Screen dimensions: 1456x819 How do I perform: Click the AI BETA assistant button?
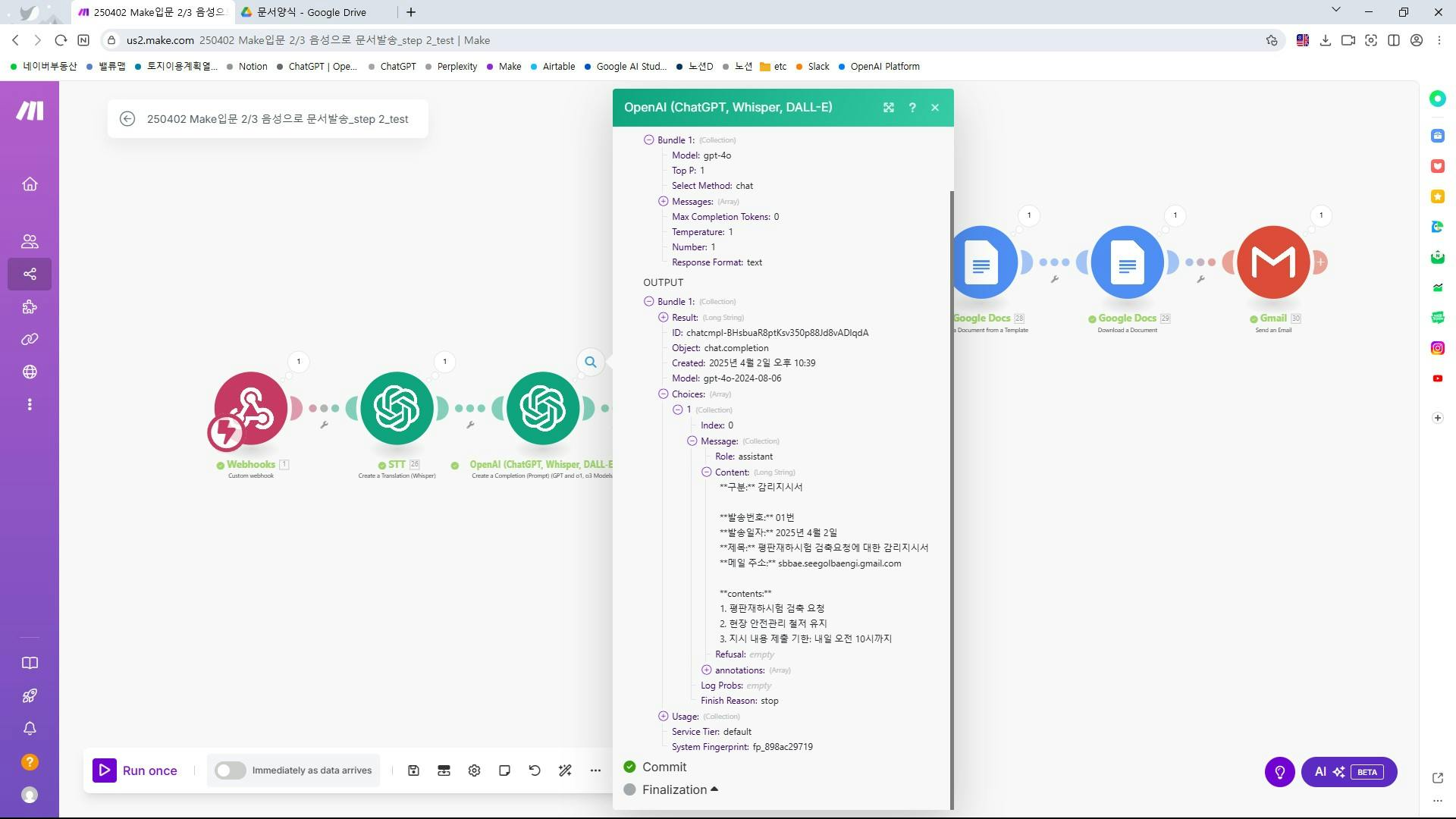(x=1348, y=772)
